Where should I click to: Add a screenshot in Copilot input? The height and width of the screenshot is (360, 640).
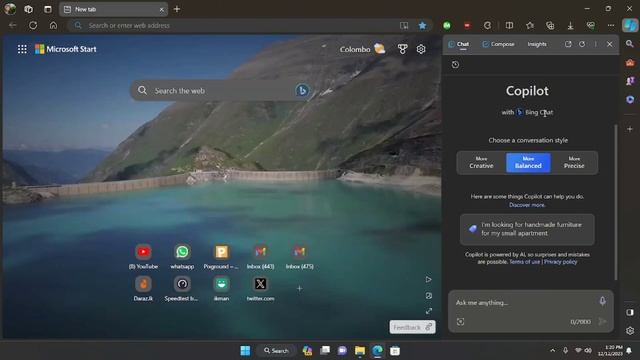pyautogui.click(x=460, y=322)
